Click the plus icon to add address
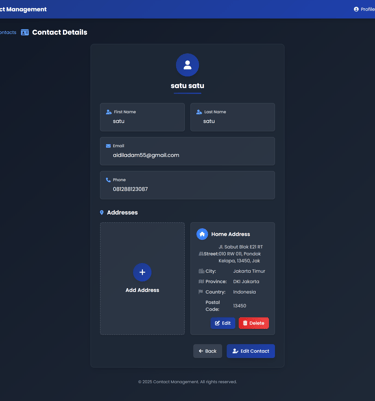 click(x=142, y=272)
